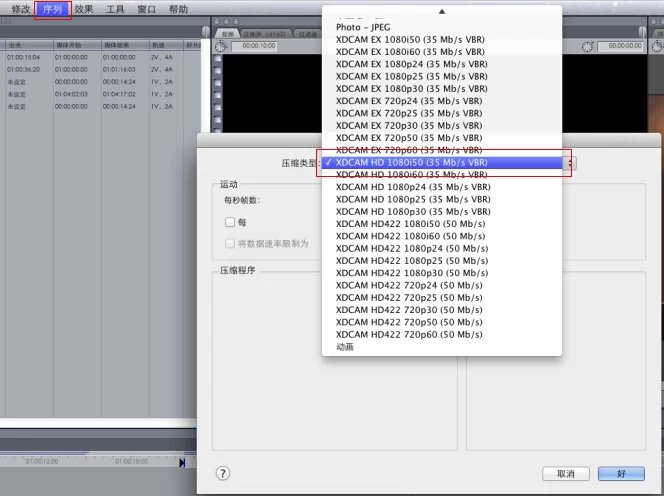This screenshot has height=496, width=664.
Task: Choose XDCAM HD422 720p25 (50 Mb/s)
Action: pos(442,297)
